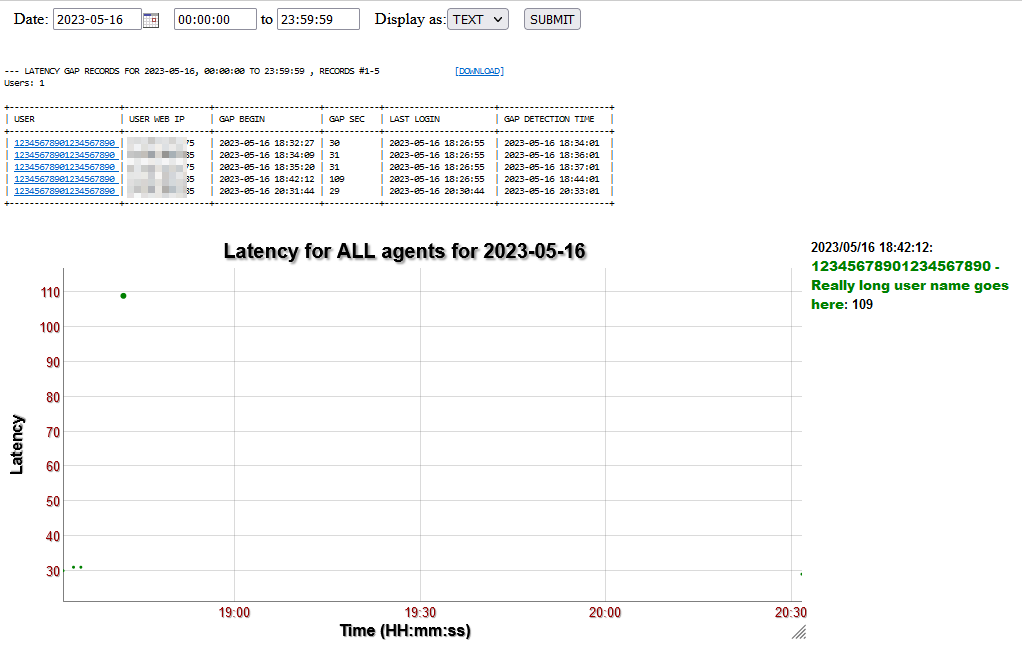Click the SUBMIT button
Viewport: 1022px width, 647px height.
[x=552, y=20]
